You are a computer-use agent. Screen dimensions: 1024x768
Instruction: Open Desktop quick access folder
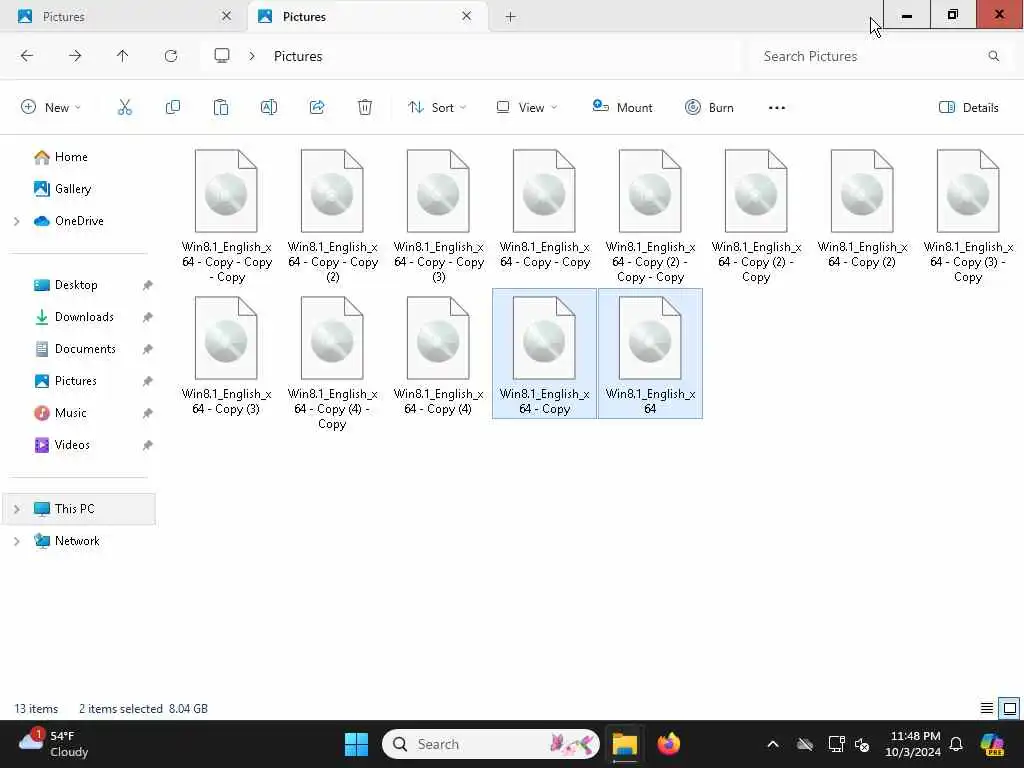(x=76, y=285)
